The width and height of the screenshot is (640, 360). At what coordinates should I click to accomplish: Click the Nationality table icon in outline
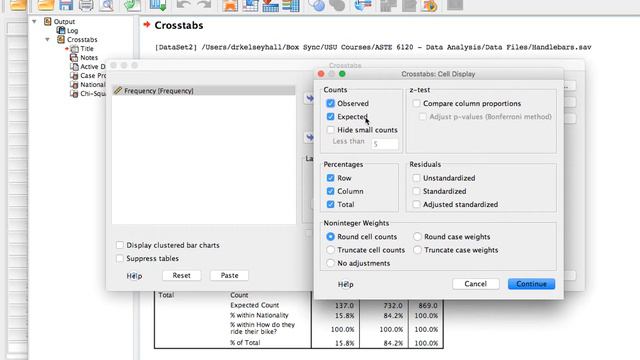click(x=74, y=84)
